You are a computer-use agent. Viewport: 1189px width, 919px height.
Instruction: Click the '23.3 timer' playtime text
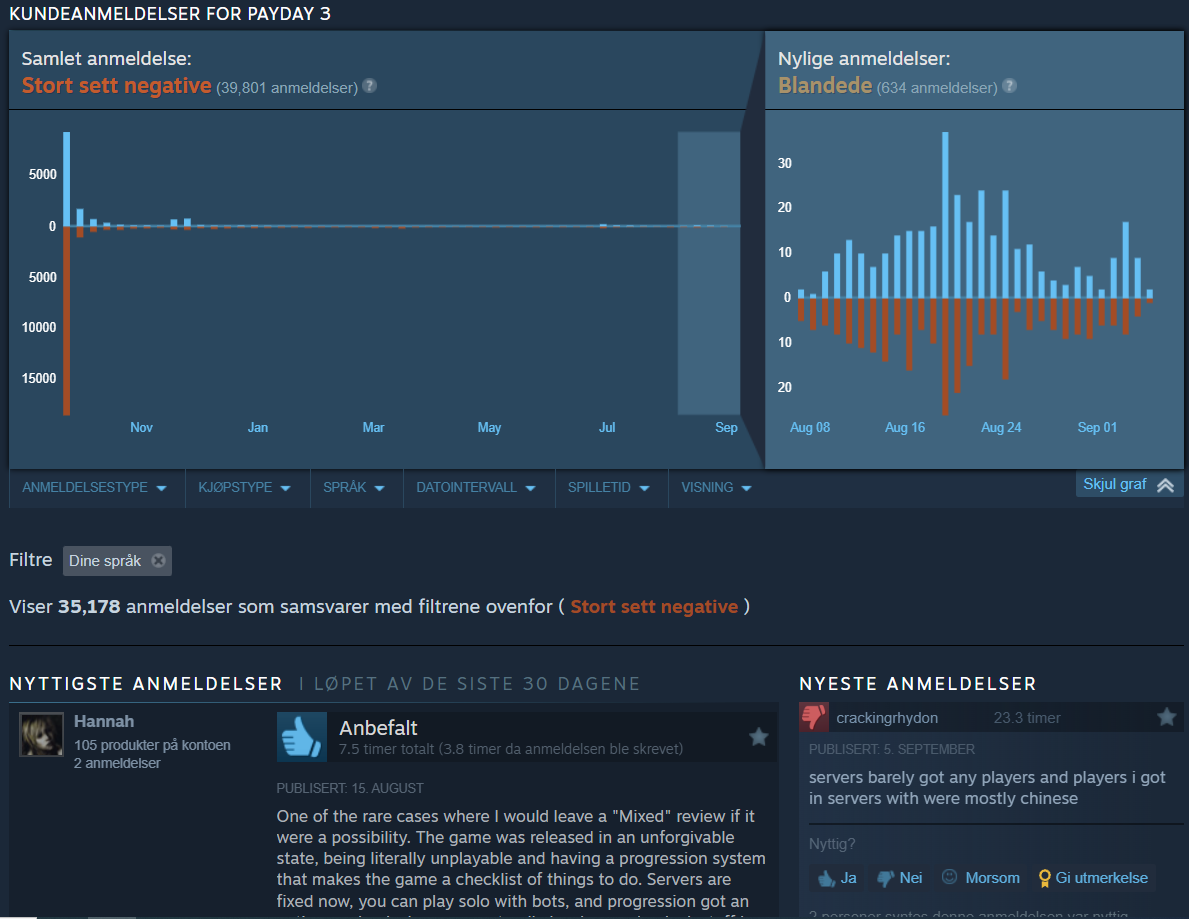click(1027, 717)
